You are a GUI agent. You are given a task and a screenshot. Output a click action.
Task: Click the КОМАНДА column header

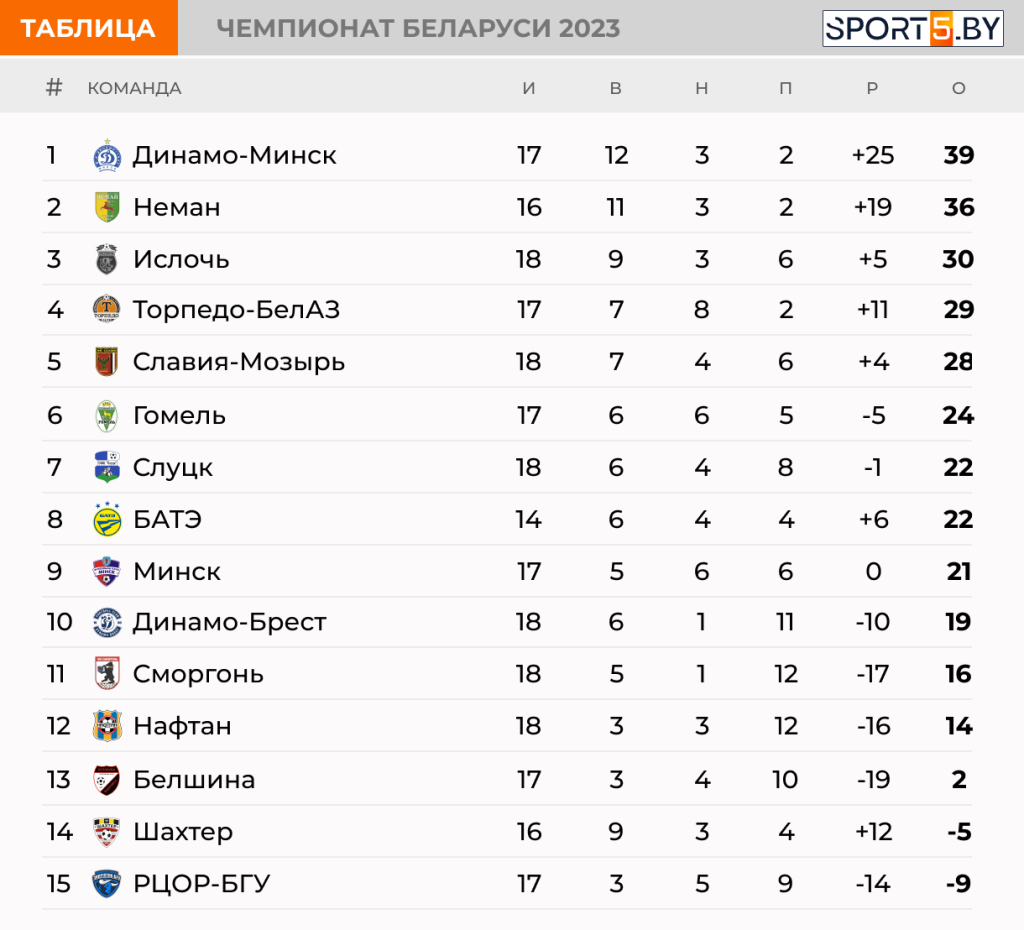[135, 88]
